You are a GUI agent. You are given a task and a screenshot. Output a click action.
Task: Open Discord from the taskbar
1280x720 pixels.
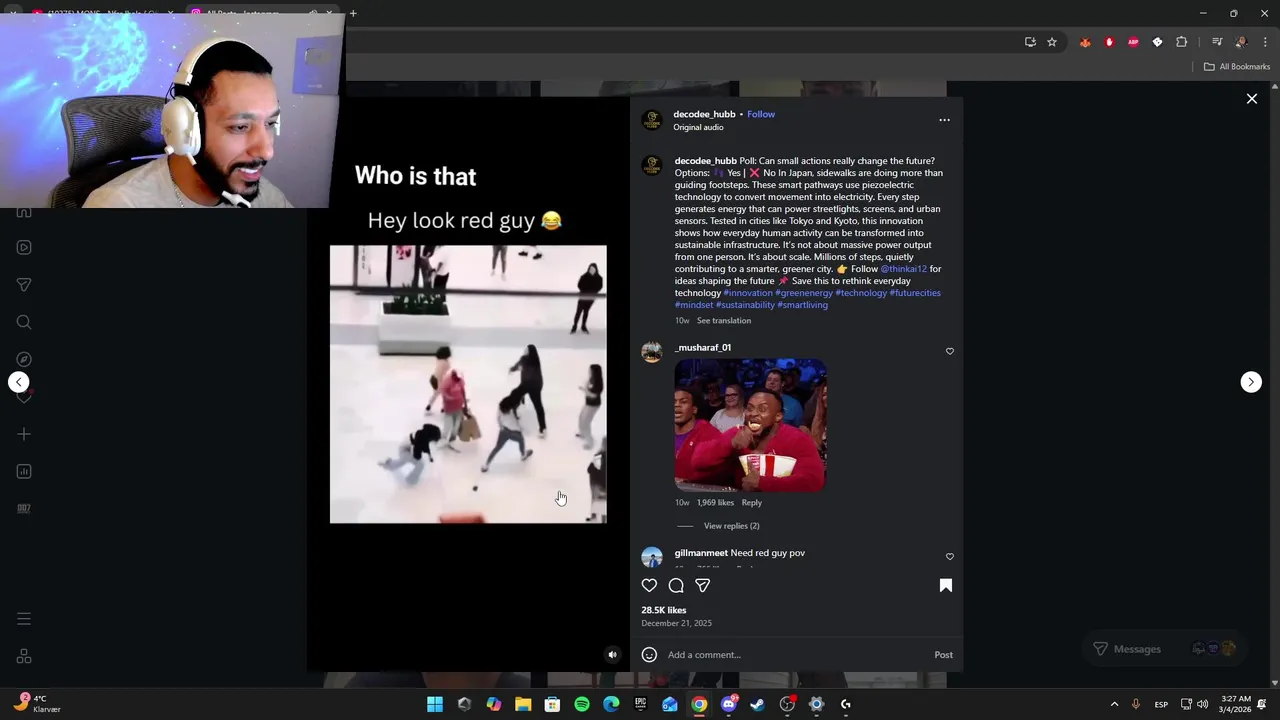click(729, 704)
